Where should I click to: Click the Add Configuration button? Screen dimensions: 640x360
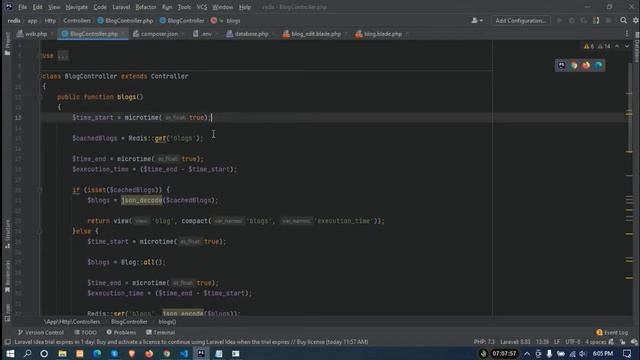[x=521, y=20]
